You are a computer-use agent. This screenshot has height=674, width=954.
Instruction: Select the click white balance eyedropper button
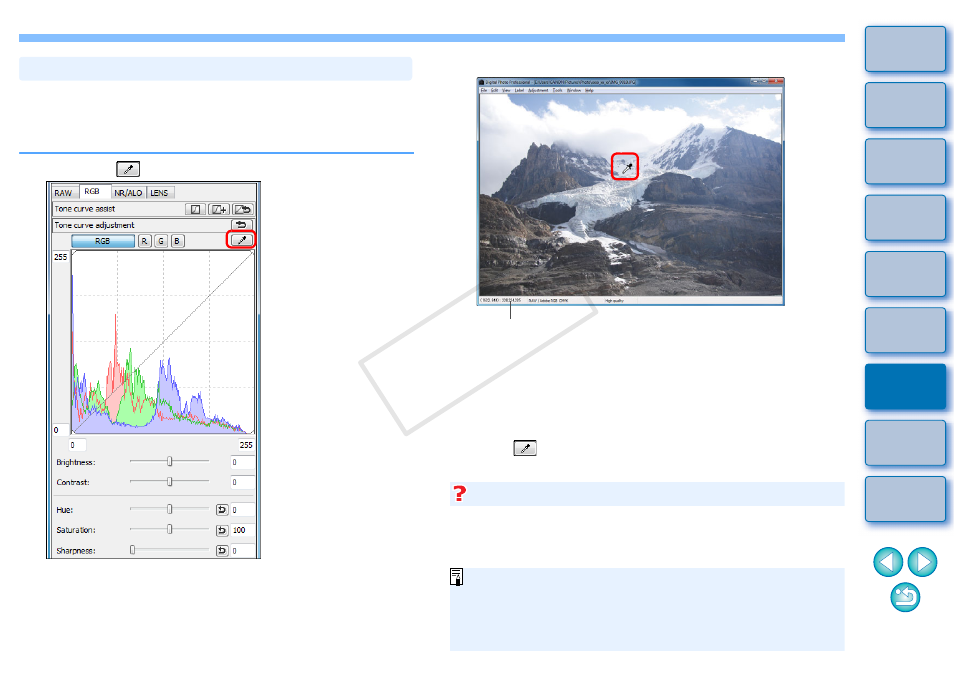click(242, 240)
